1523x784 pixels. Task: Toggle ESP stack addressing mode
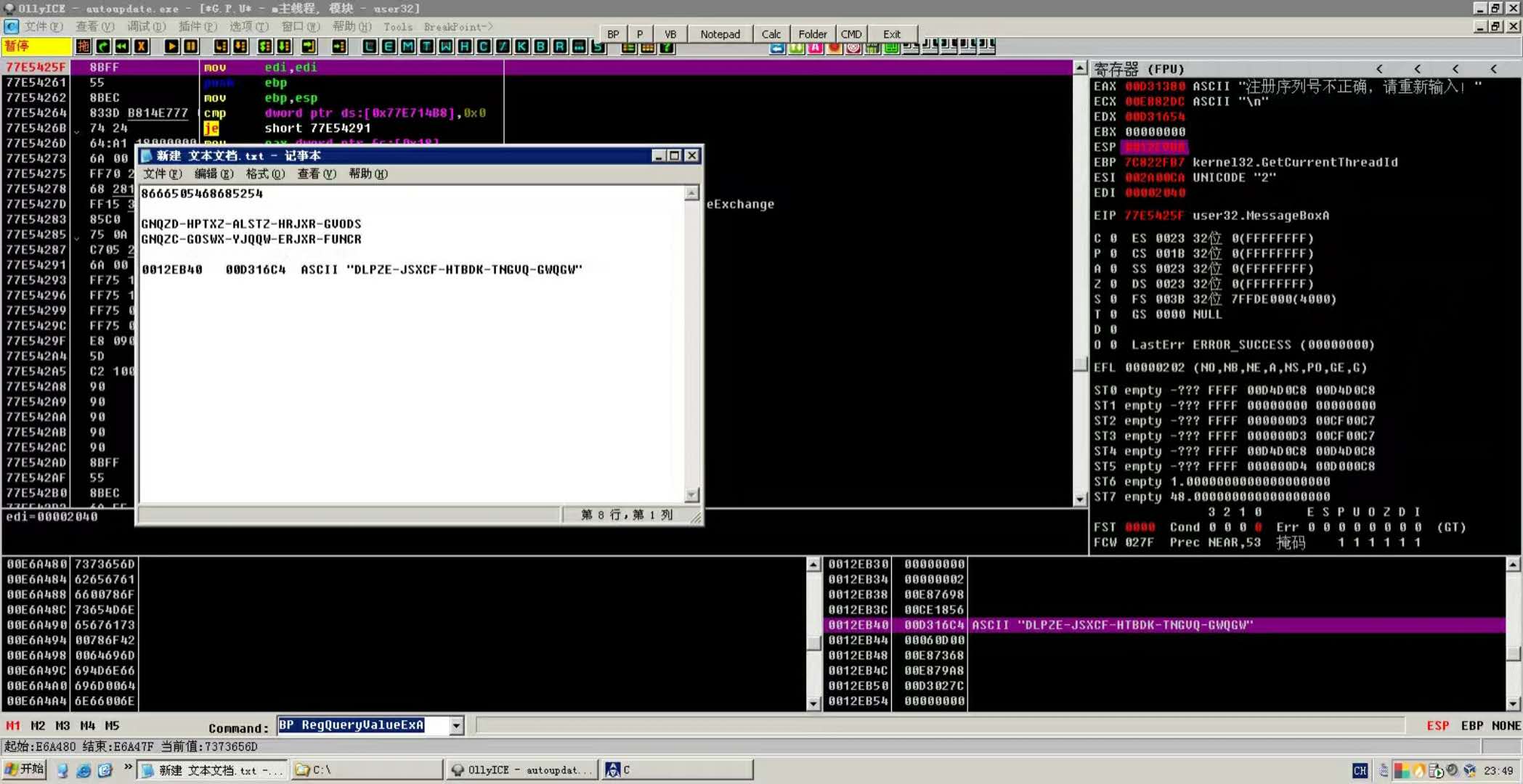[1437, 725]
